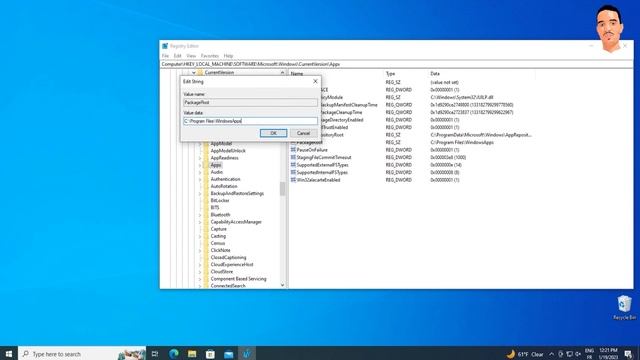Click the tree pane scrollbar thumb
The image size is (640, 360).
pyautogui.click(x=282, y=189)
